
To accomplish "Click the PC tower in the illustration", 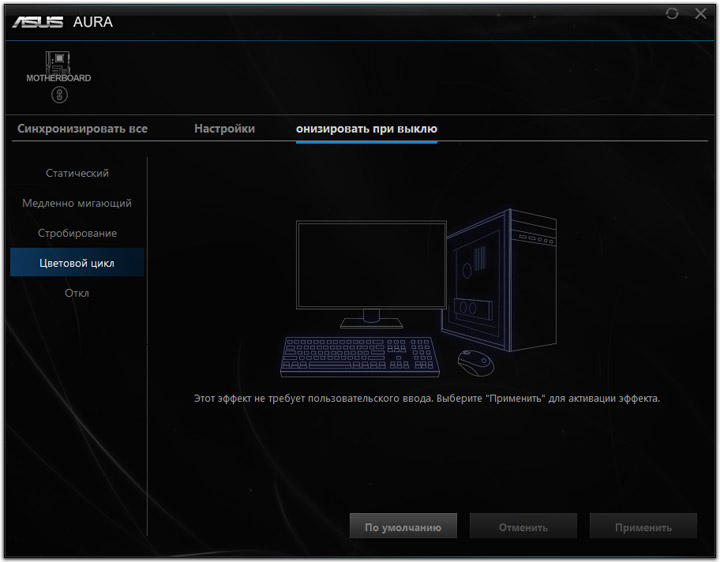I will click(x=499, y=280).
